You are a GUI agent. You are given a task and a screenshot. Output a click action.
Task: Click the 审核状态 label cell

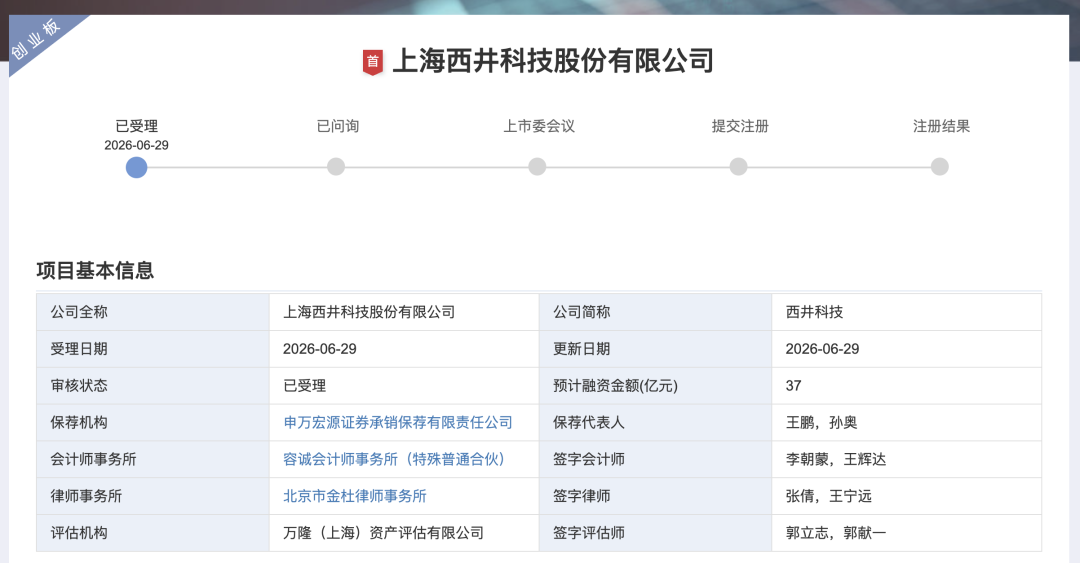(153, 386)
